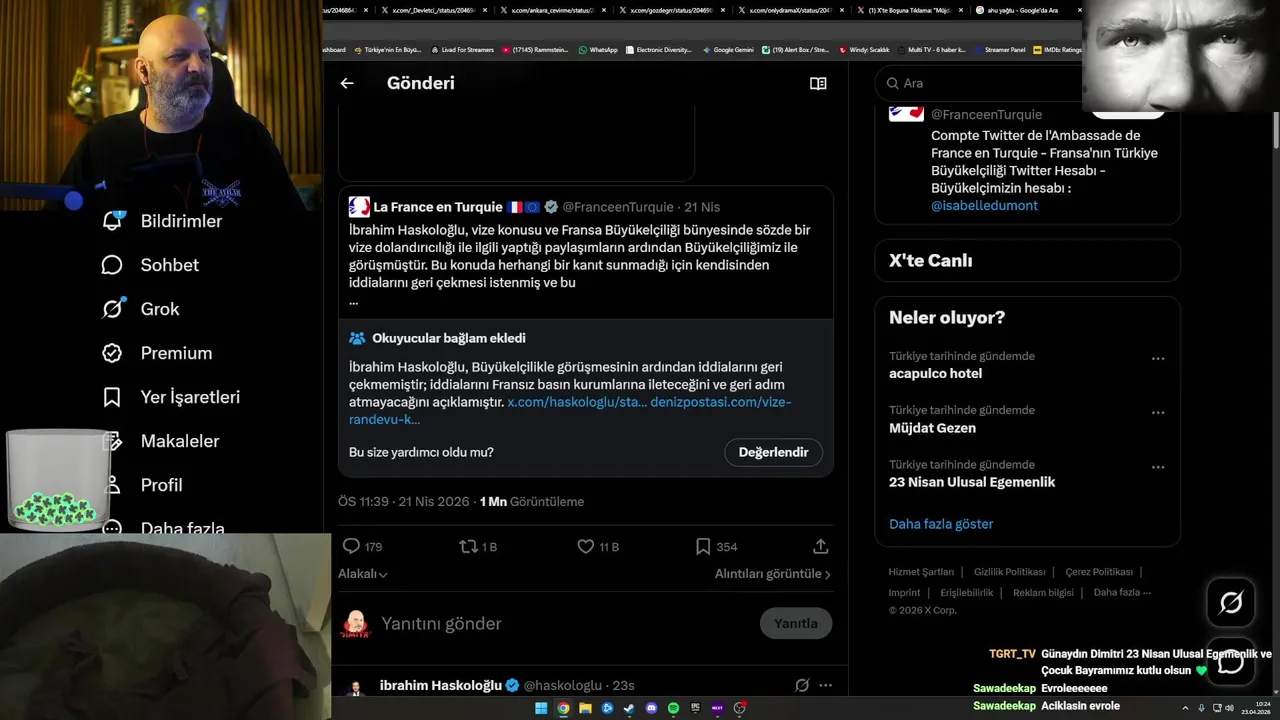Open more options for Müjdat Gezen trend
Viewport: 1280px width, 720px height.
1158,412
